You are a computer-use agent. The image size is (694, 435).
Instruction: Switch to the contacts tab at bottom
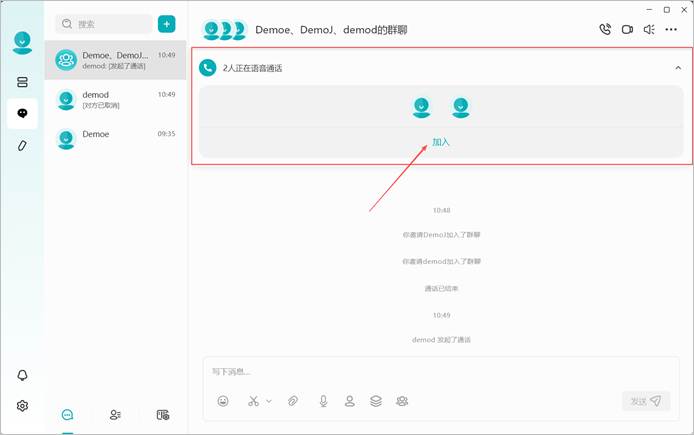(115, 415)
